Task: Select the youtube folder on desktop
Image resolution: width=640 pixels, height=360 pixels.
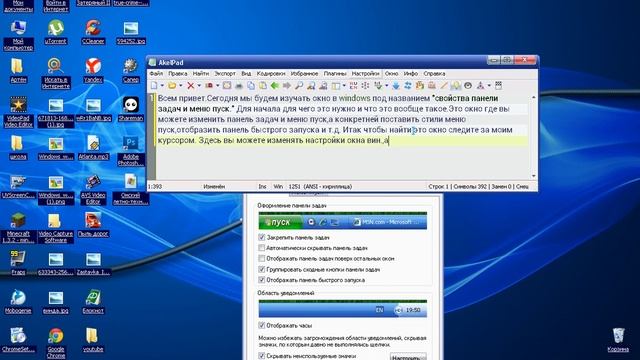Action: (93, 340)
